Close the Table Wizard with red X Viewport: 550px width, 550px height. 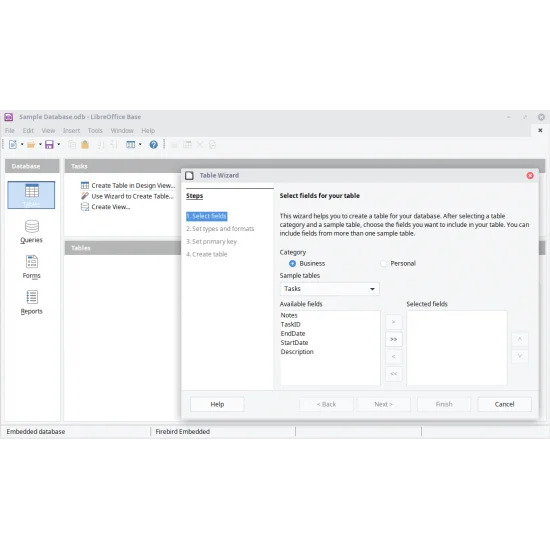click(x=530, y=175)
